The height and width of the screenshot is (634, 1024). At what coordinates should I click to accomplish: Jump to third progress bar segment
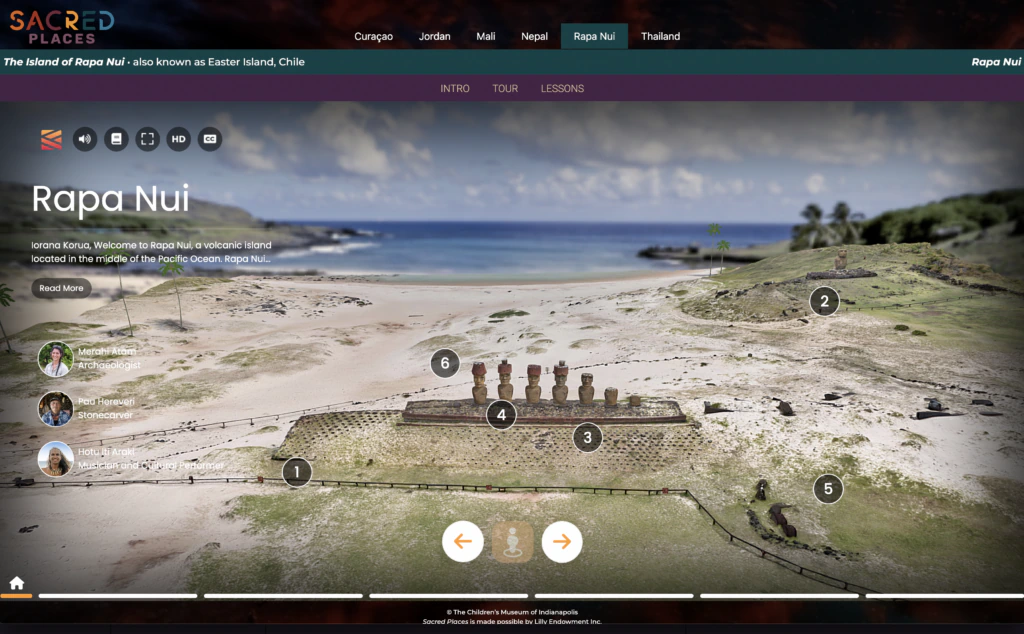pyautogui.click(x=449, y=595)
